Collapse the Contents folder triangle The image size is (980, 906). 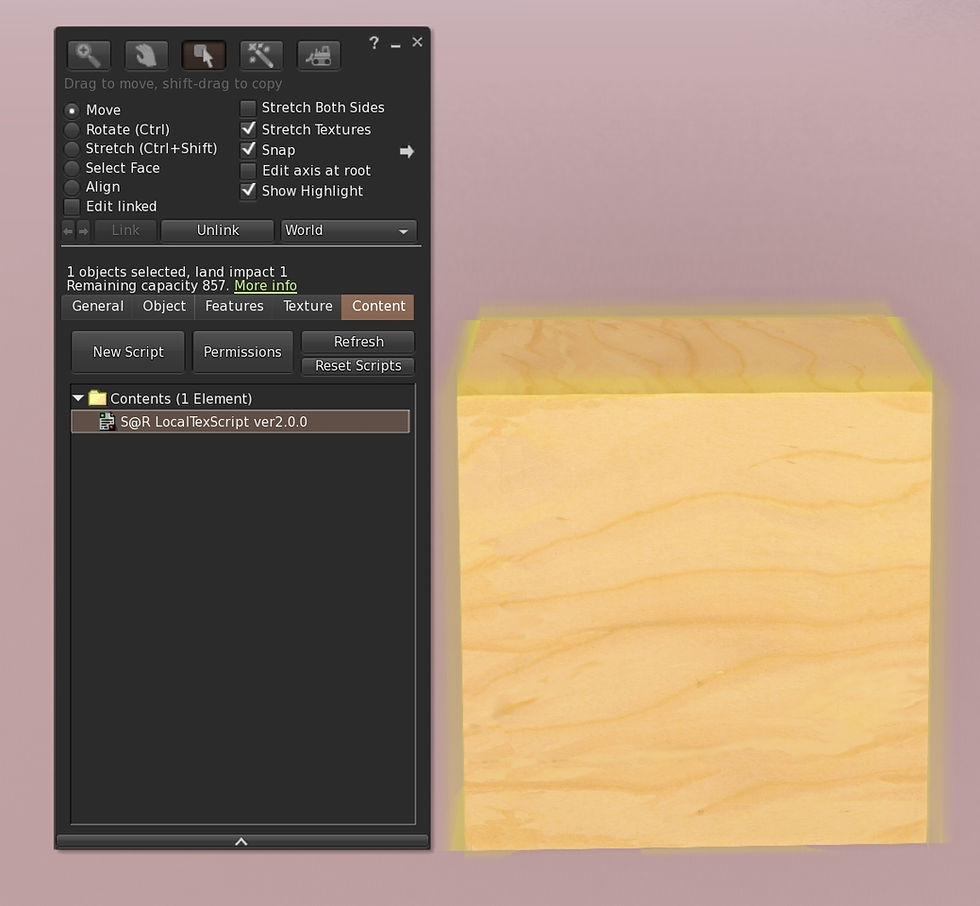pyautogui.click(x=78, y=398)
